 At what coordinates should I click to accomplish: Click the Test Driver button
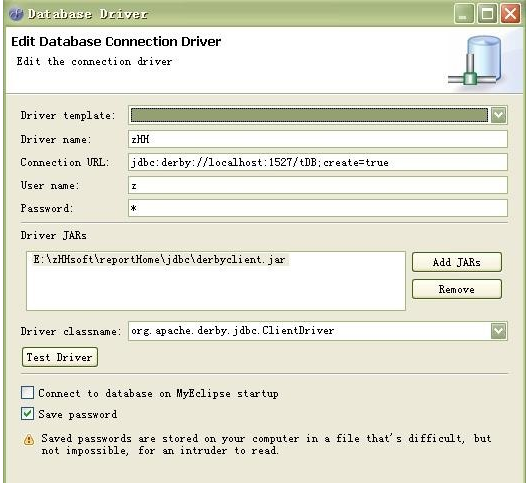pyautogui.click(x=60, y=357)
